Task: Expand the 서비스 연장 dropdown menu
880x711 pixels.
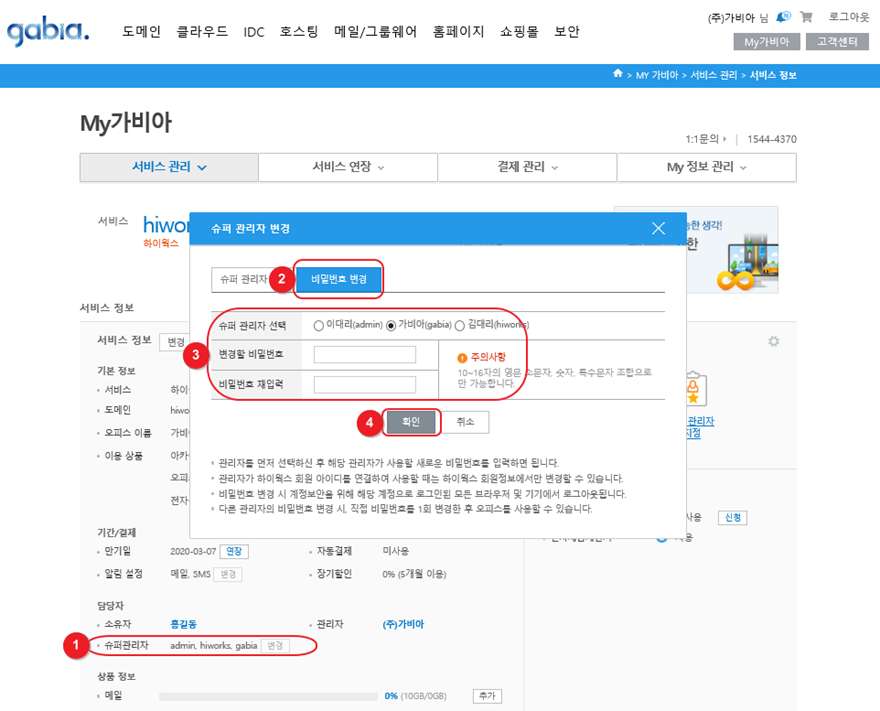Action: (x=348, y=167)
